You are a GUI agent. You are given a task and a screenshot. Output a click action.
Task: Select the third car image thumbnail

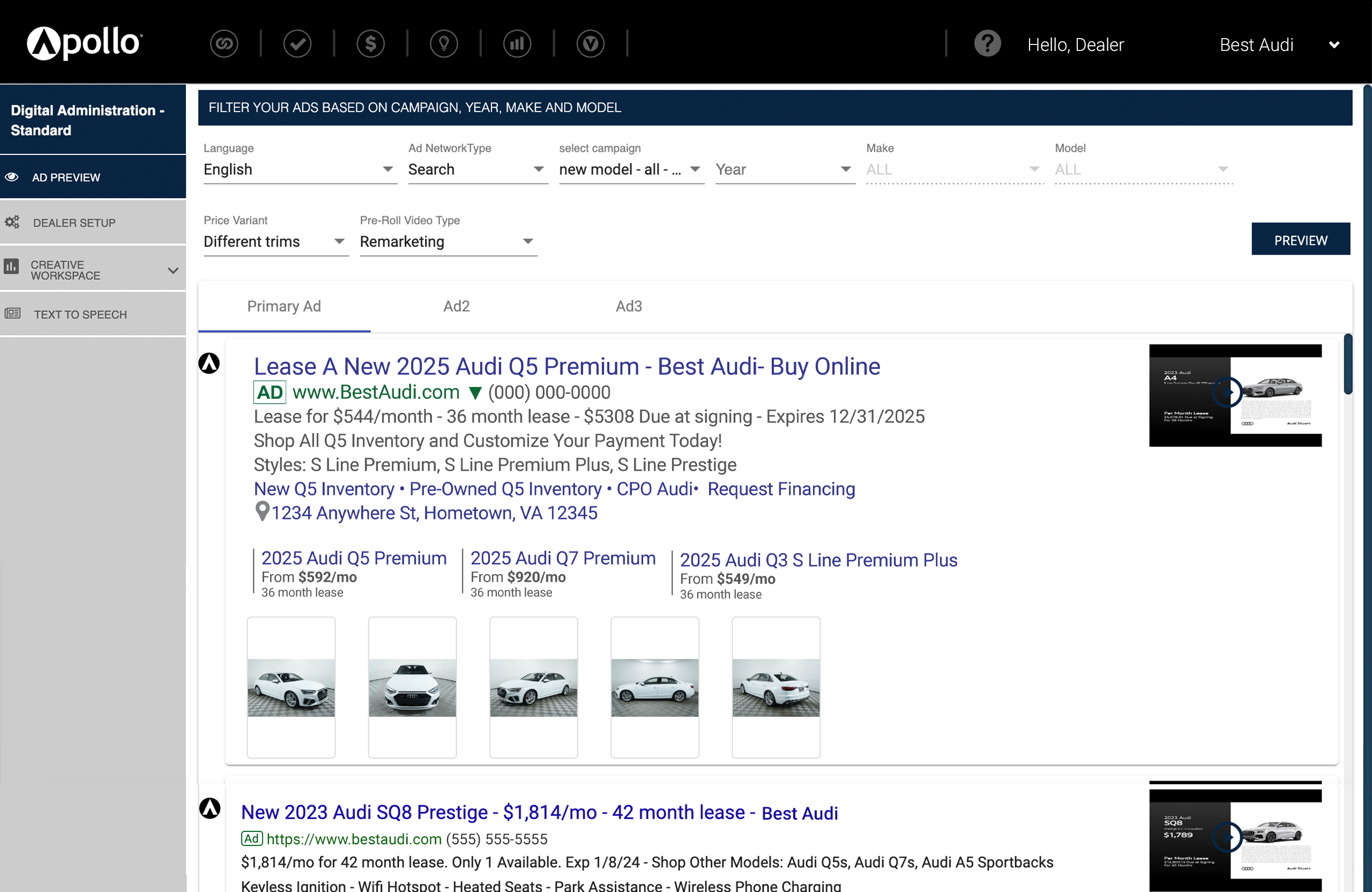point(533,687)
